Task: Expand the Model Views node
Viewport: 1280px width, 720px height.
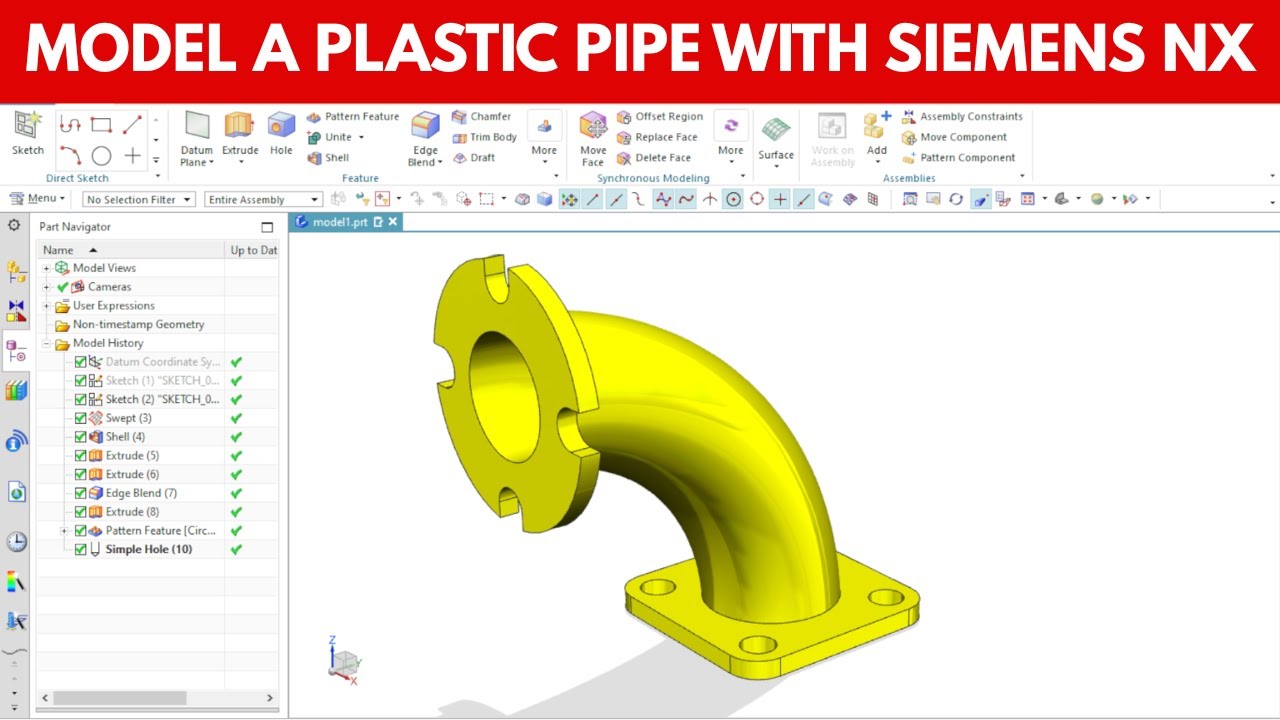Action: [46, 268]
